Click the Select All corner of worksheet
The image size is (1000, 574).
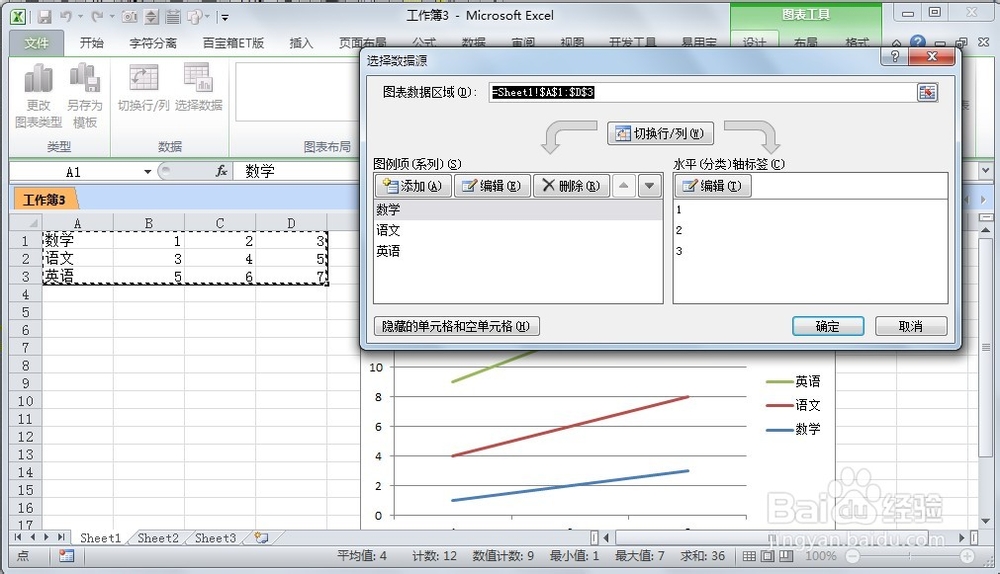(x=26, y=223)
